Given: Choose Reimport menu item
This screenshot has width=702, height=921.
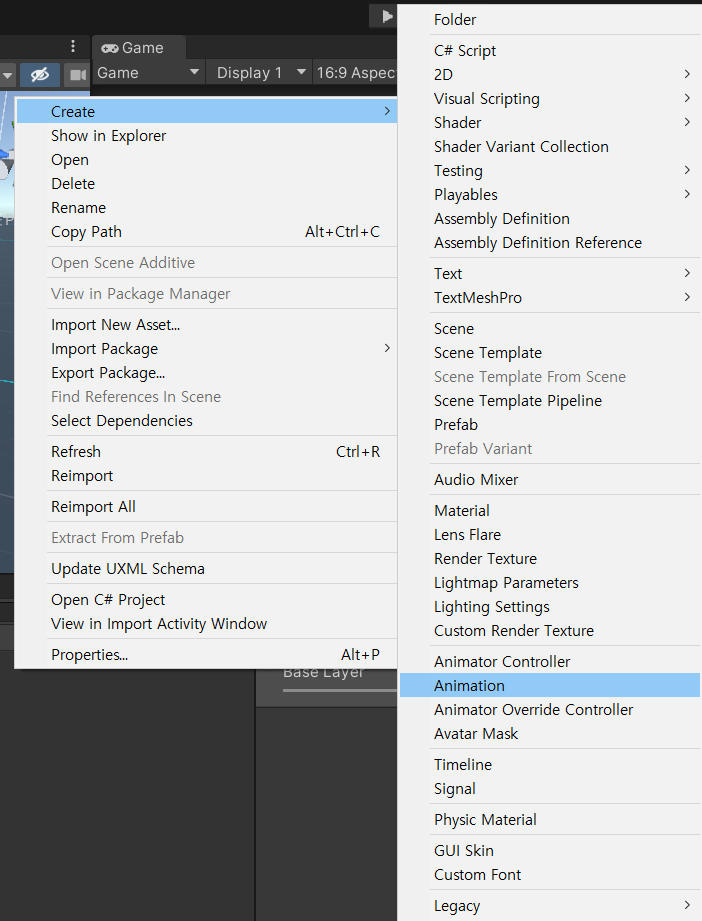Looking at the screenshot, I should pos(207,476).
